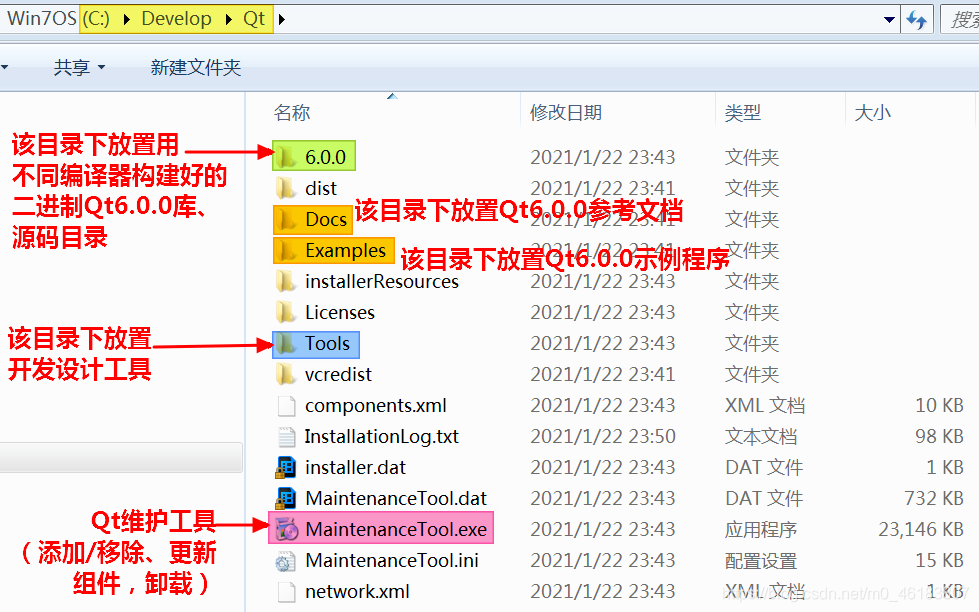Select the Licenses folder icon

point(286,312)
